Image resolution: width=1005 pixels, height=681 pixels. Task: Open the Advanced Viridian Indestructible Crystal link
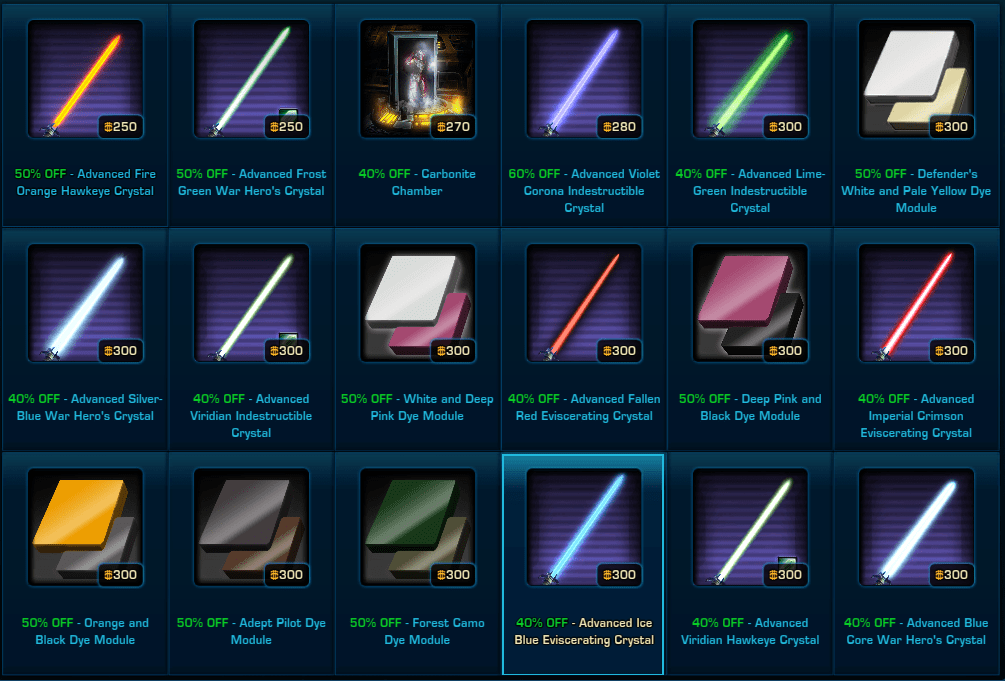[251, 416]
